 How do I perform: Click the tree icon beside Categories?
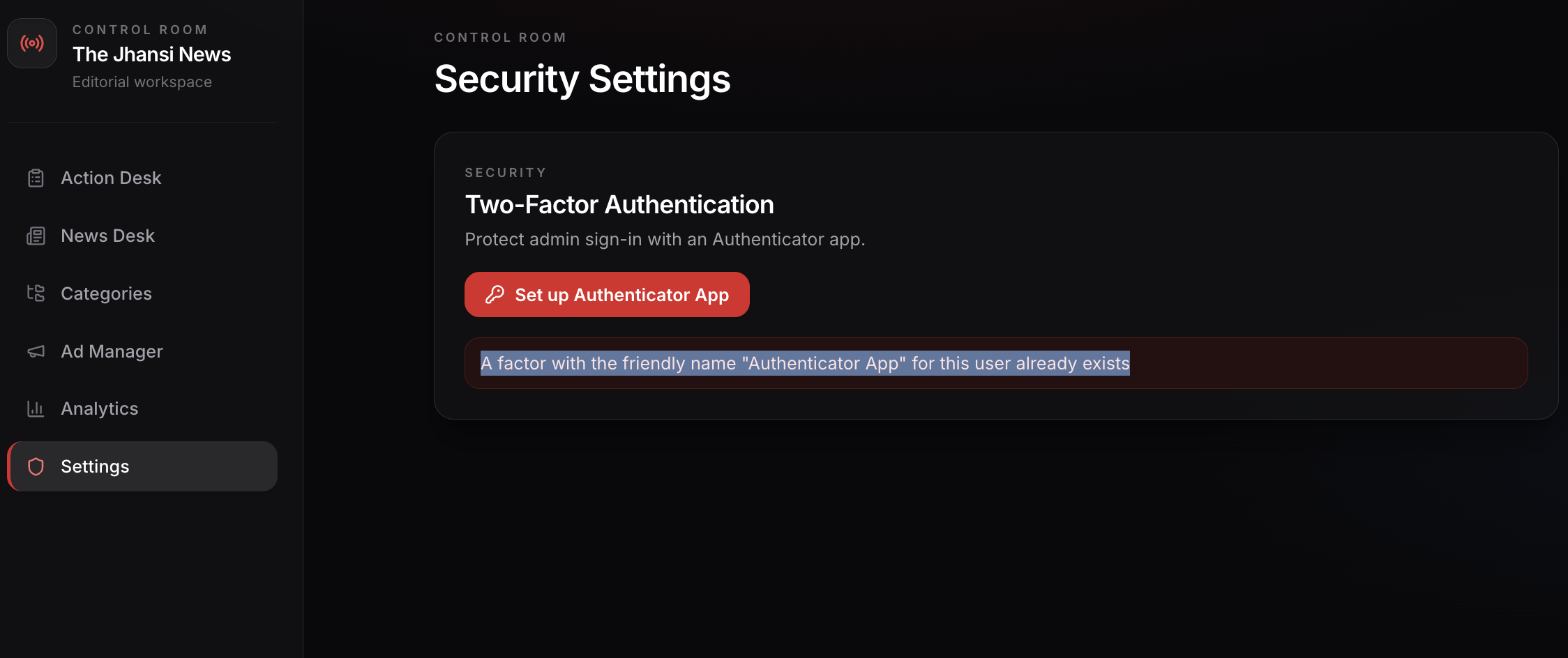36,293
